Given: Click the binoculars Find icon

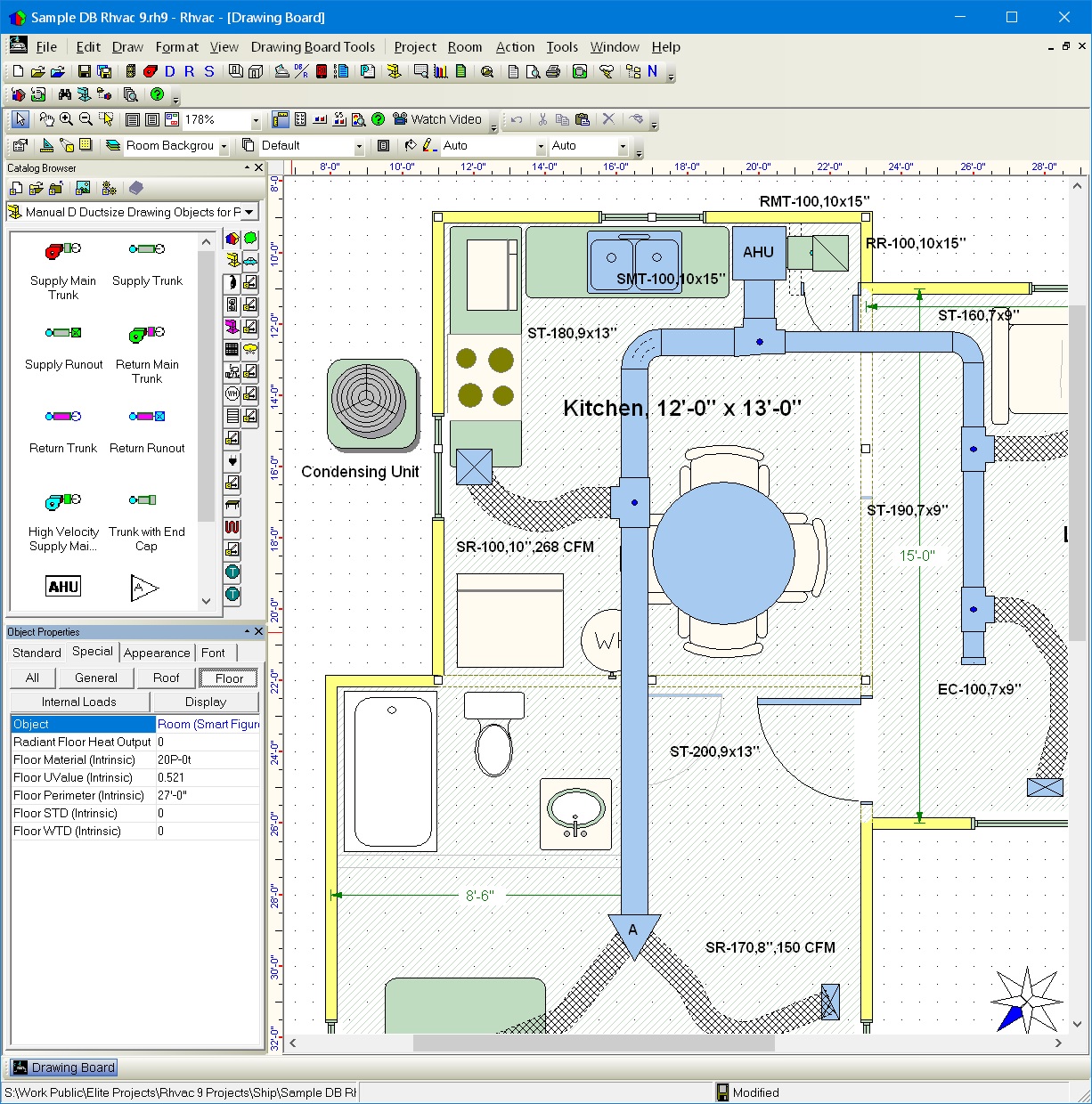Looking at the screenshot, I should (64, 94).
